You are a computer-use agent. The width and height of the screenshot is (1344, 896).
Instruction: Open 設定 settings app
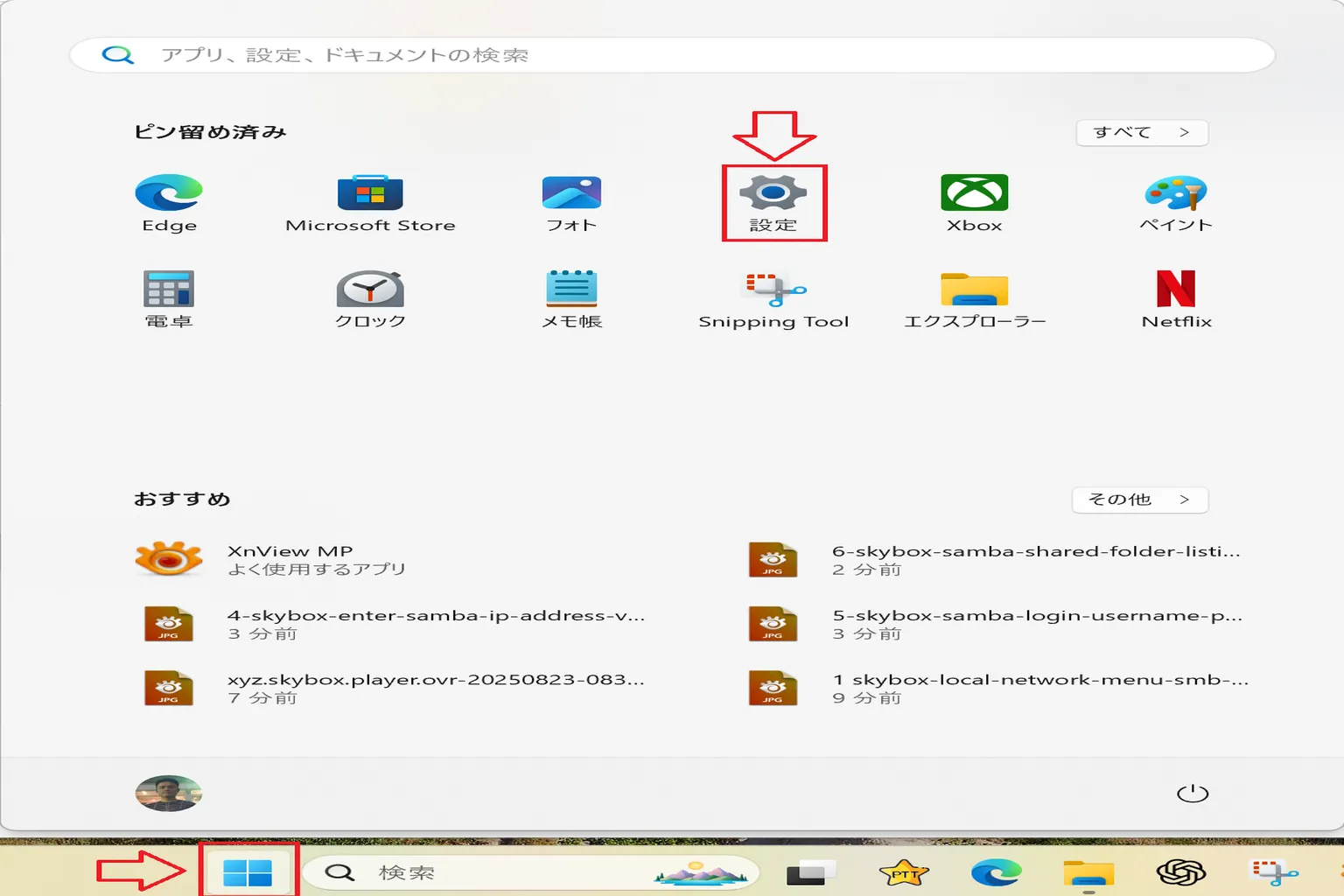[773, 203]
